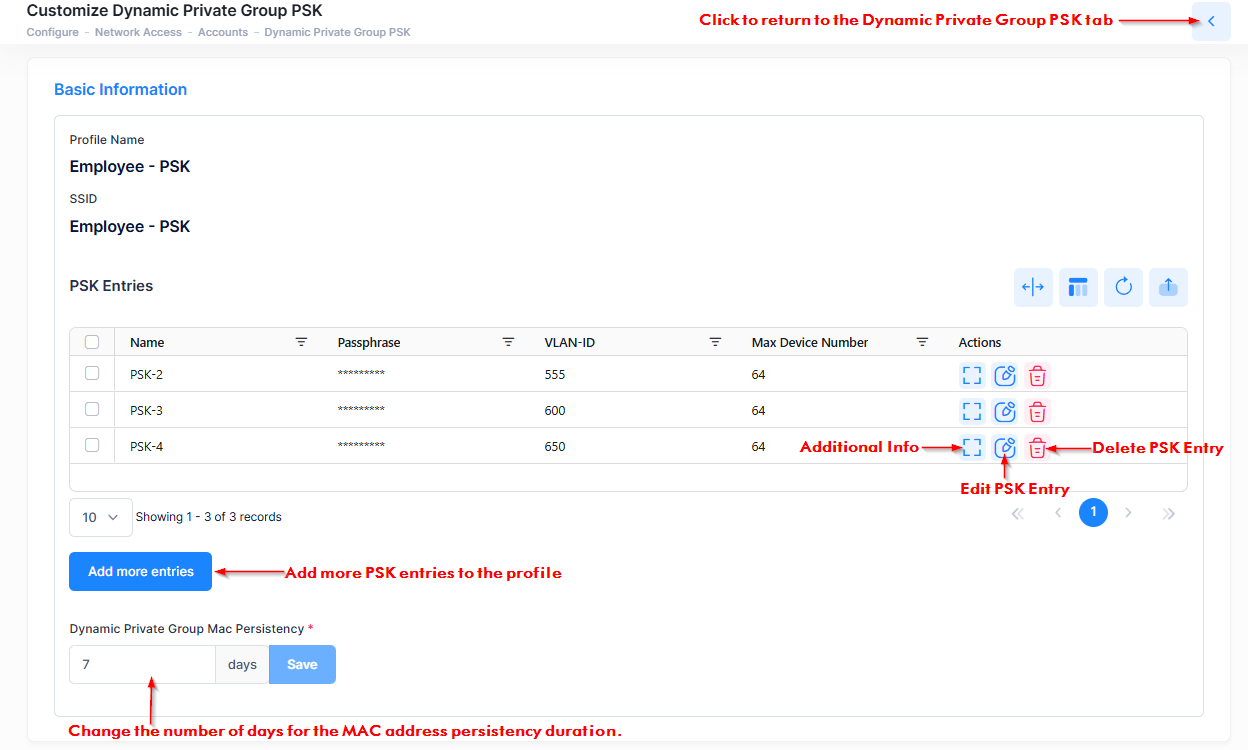The image size is (1248, 750).
Task: Select the PSK-2 row checkbox
Action: click(92, 373)
